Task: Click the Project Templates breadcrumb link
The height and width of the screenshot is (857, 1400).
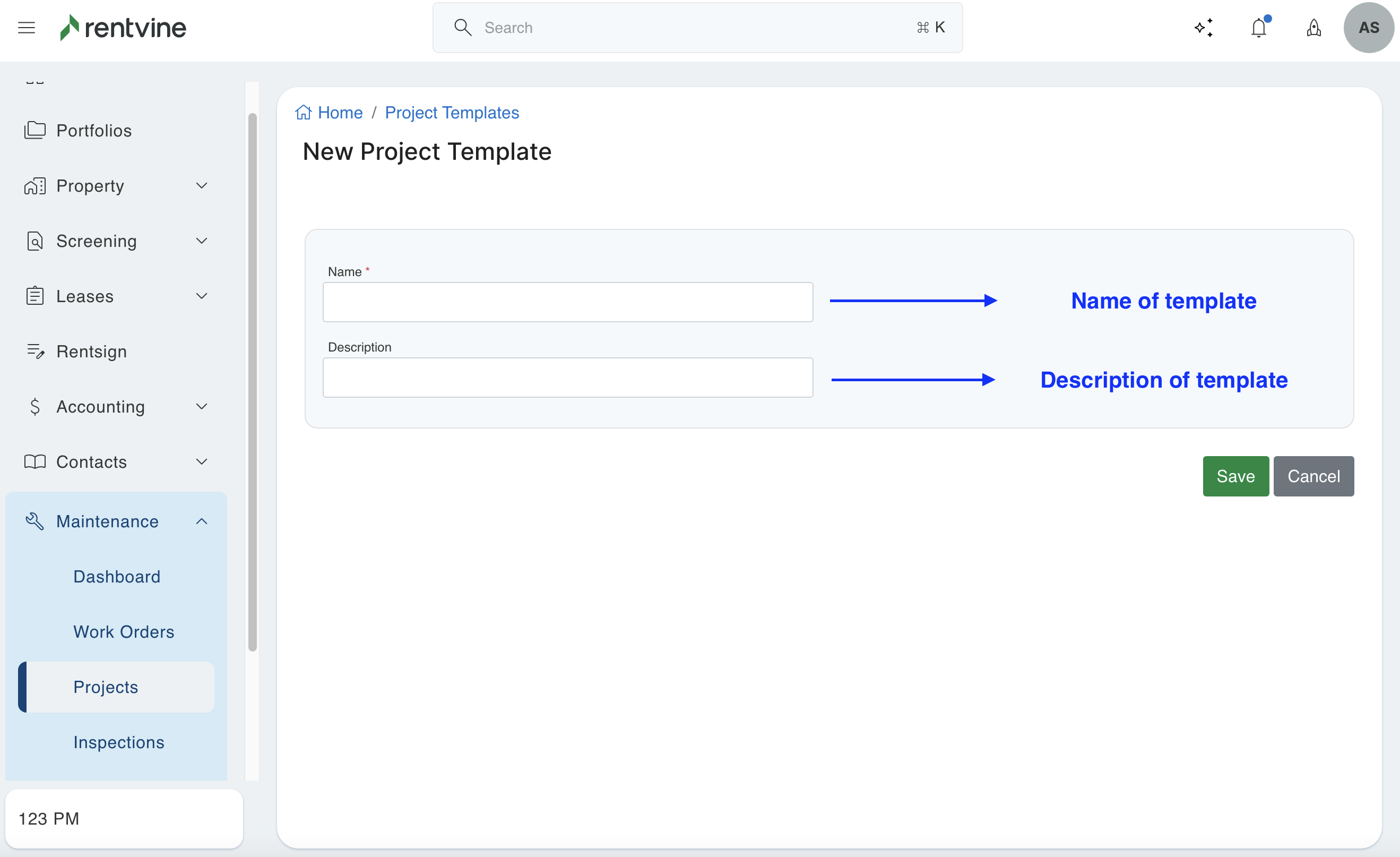Action: (x=452, y=113)
